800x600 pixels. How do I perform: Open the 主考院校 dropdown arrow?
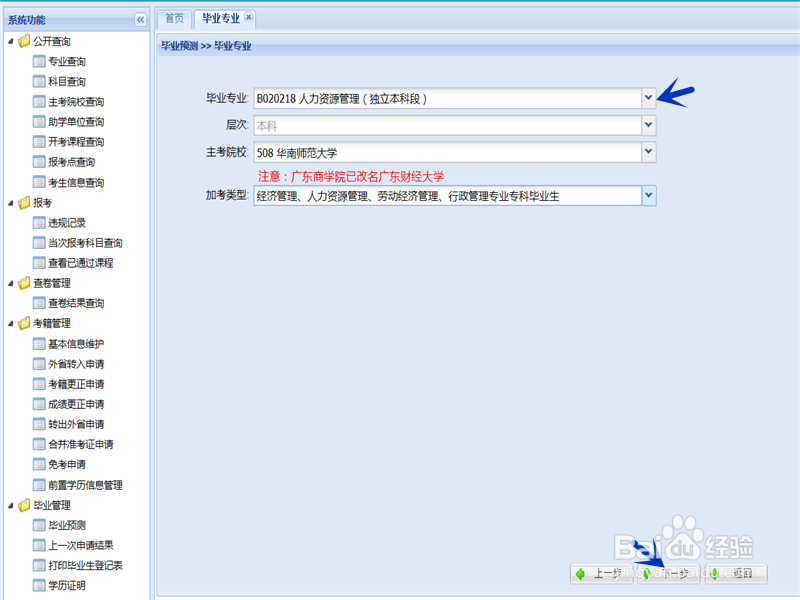(648, 152)
